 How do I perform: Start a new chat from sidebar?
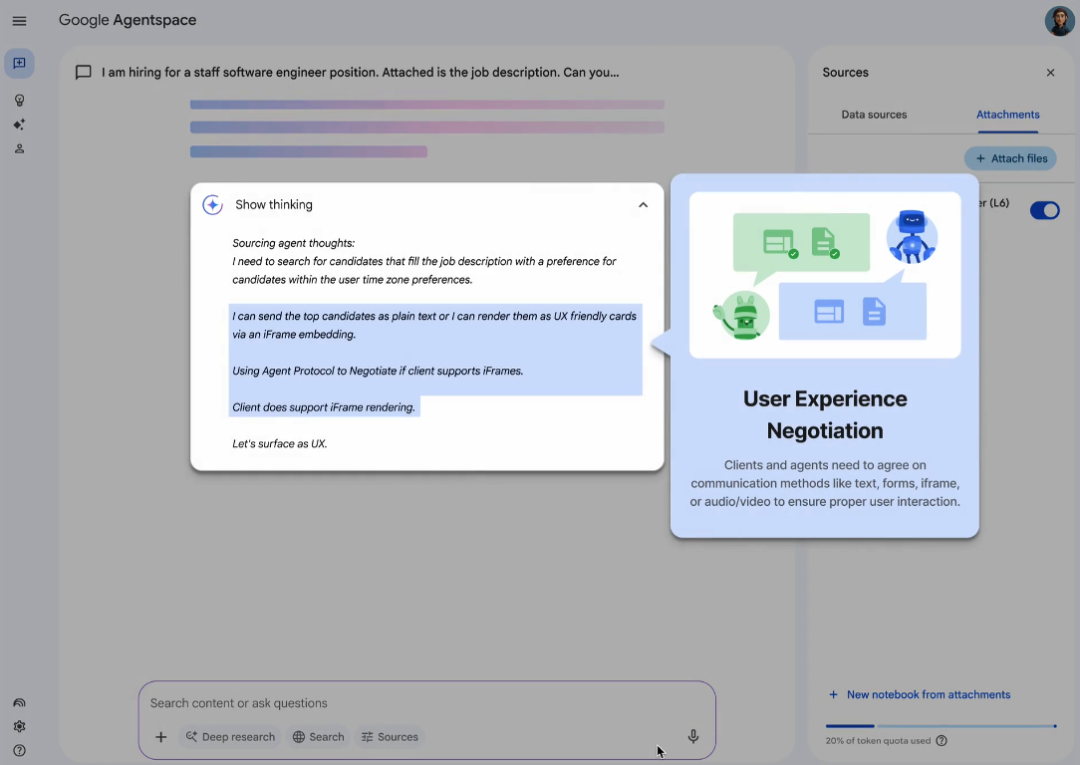coord(19,63)
